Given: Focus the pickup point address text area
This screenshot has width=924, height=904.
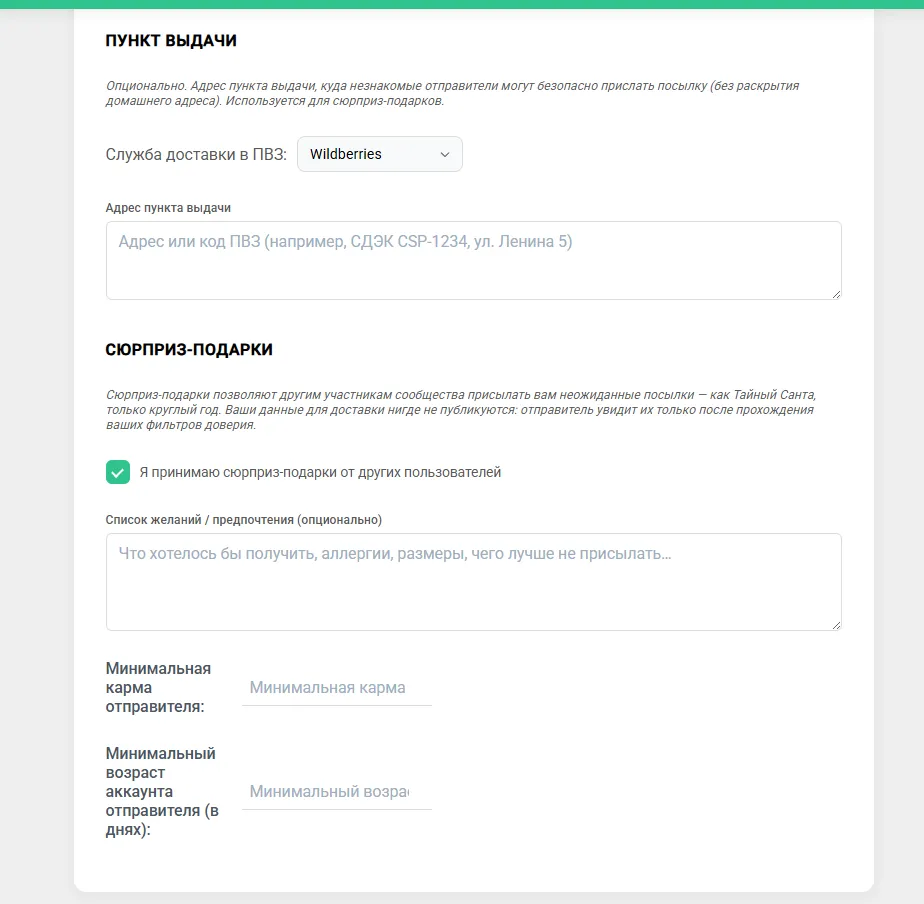Looking at the screenshot, I should 474,260.
